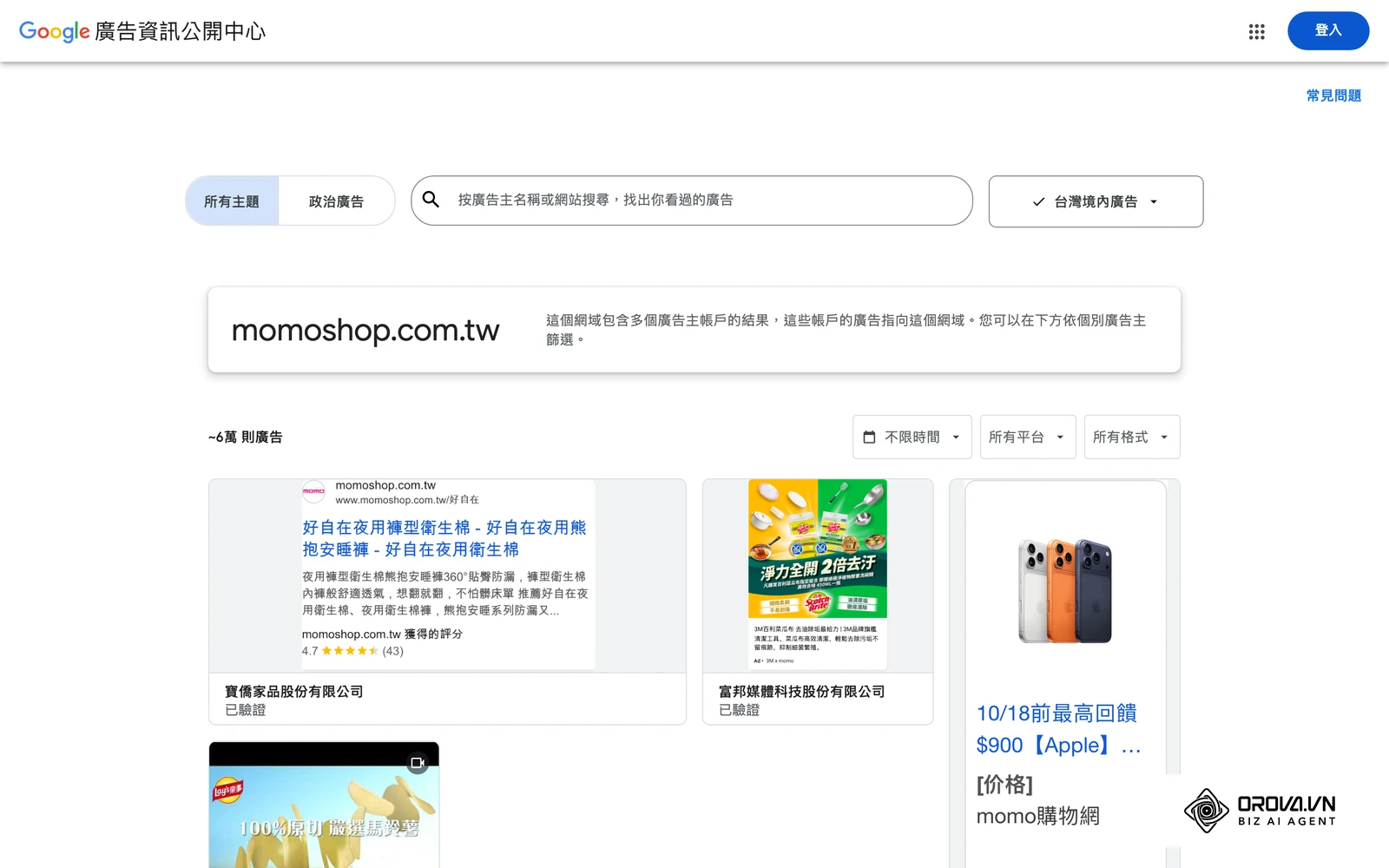1389x868 pixels.
Task: Click the search magnifier icon
Action: (431, 200)
